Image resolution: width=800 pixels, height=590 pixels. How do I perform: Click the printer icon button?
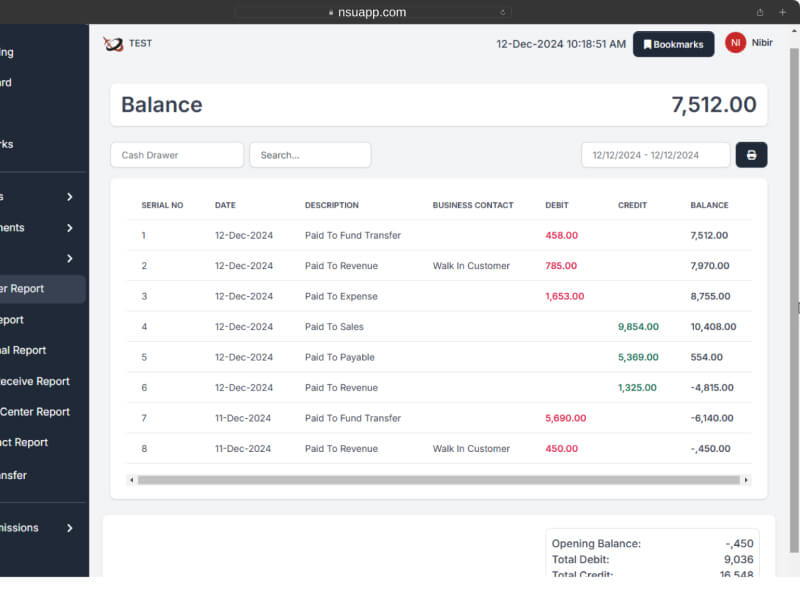tap(751, 155)
